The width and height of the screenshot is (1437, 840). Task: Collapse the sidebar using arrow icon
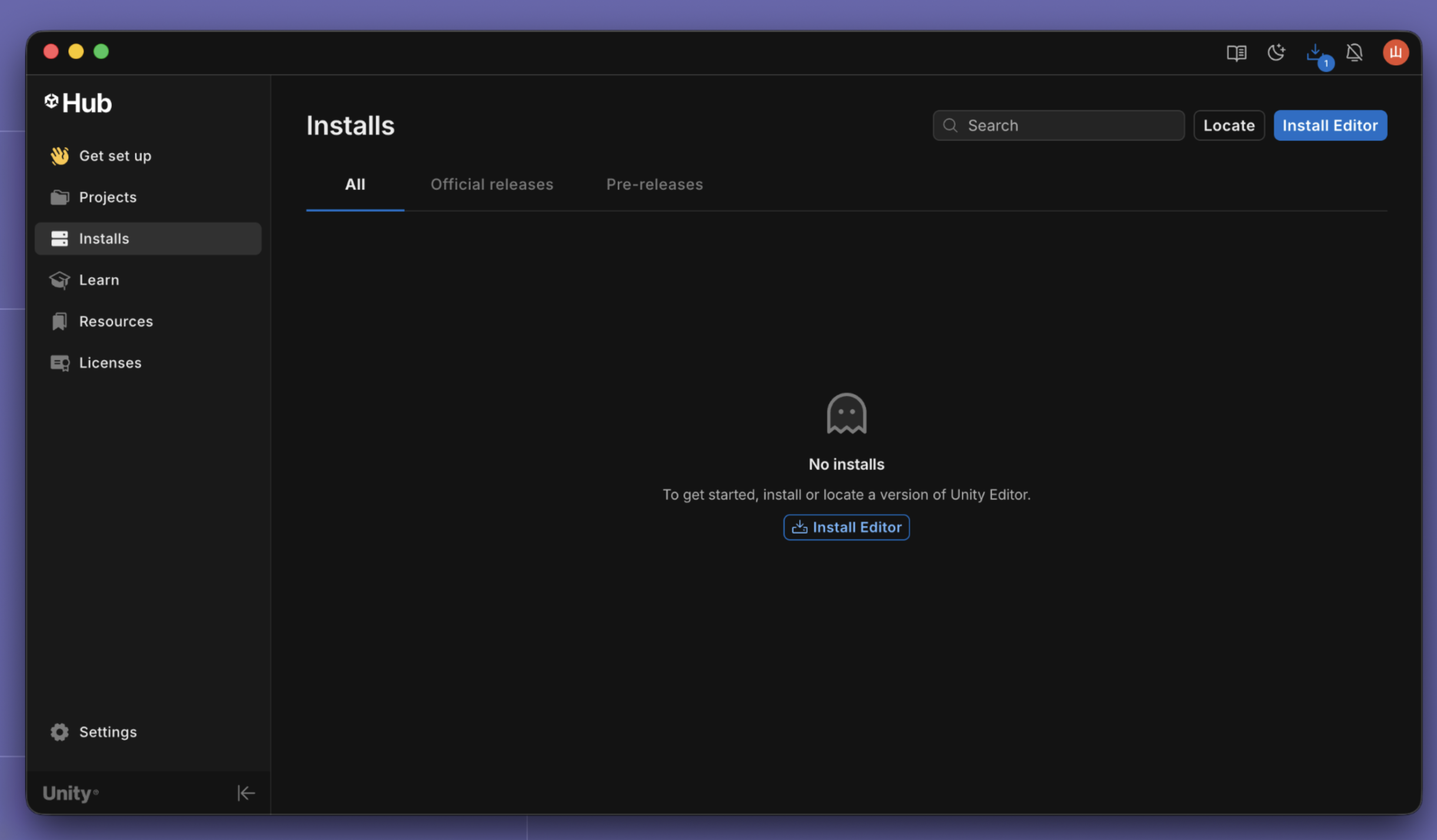click(x=245, y=793)
